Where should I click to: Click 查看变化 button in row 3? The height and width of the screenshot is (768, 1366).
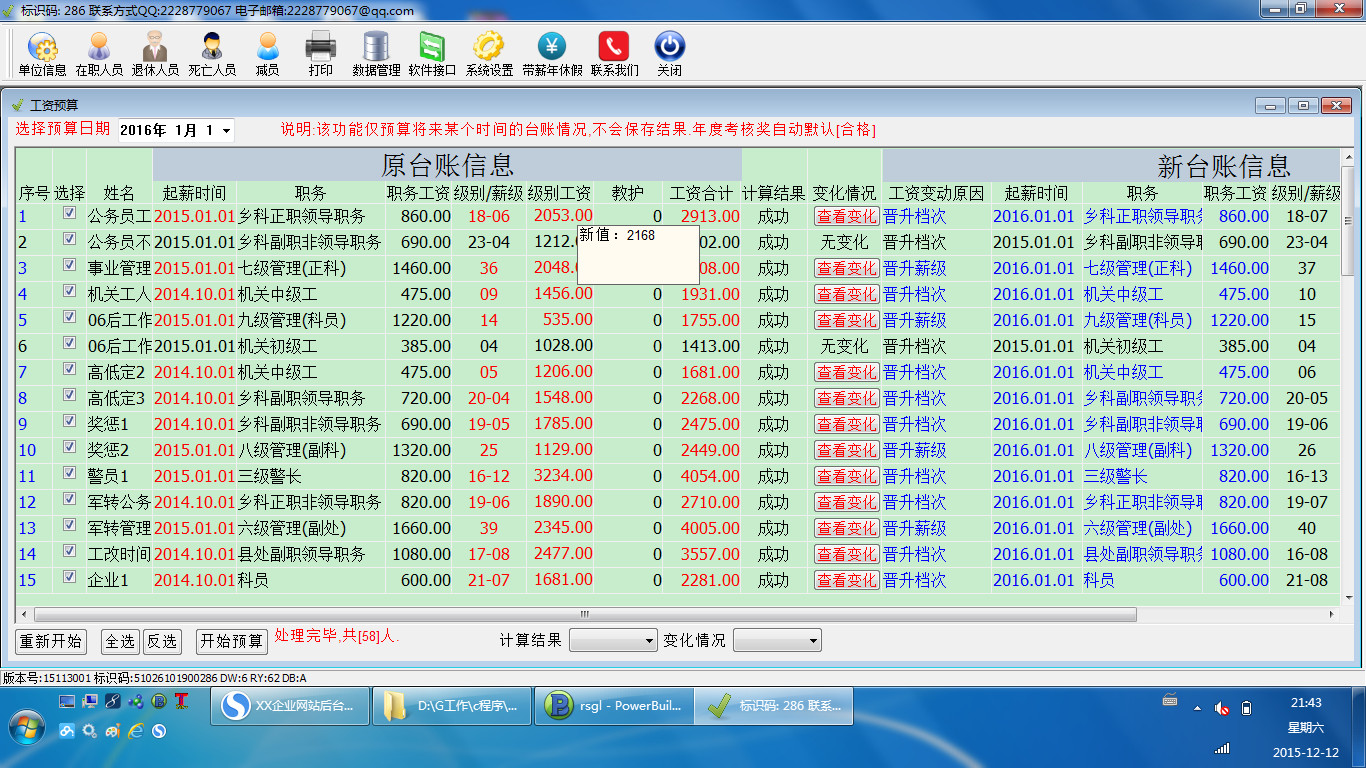(846, 268)
